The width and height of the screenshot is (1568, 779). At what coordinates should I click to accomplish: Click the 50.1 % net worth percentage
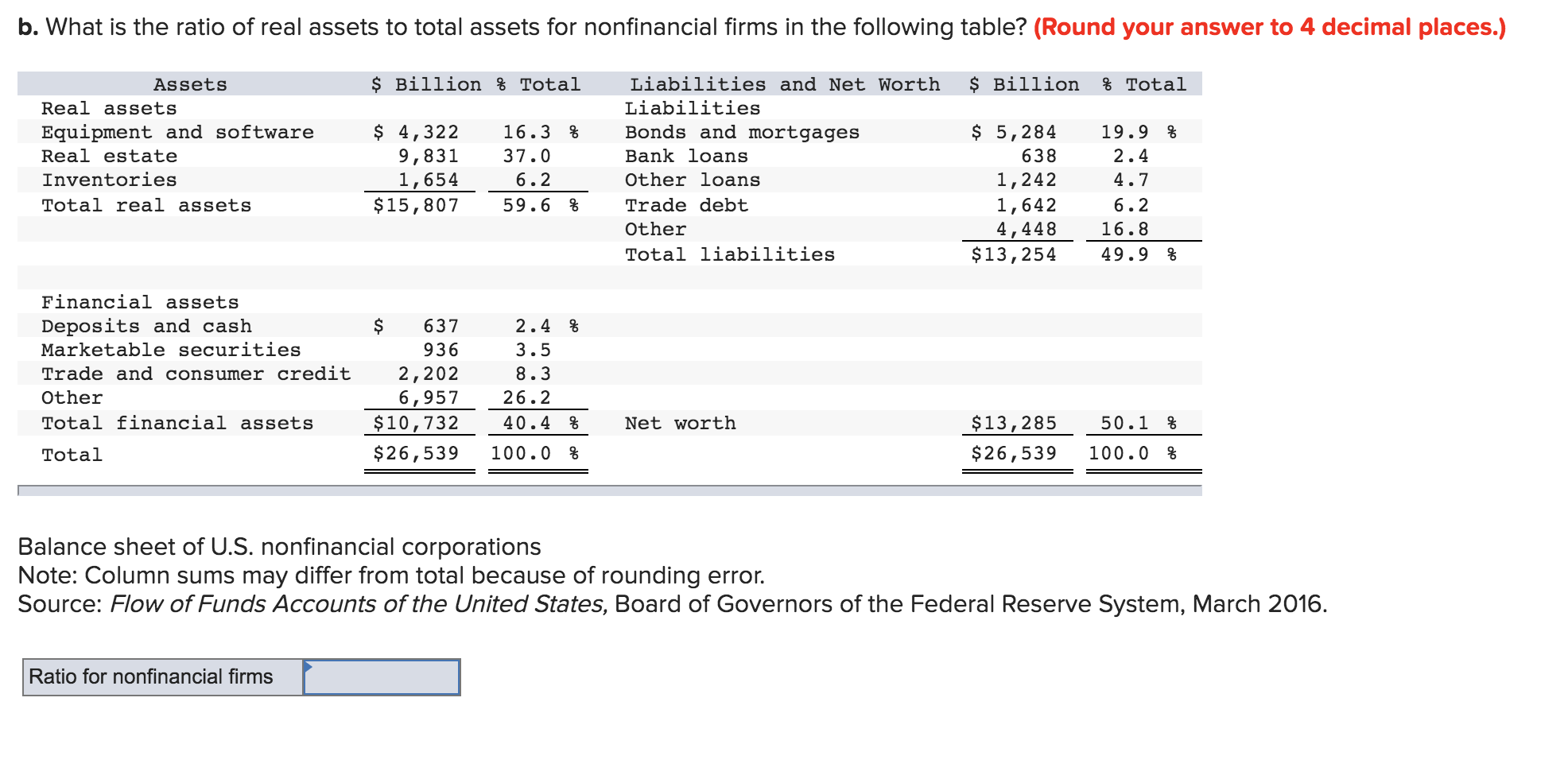pyautogui.click(x=1139, y=423)
